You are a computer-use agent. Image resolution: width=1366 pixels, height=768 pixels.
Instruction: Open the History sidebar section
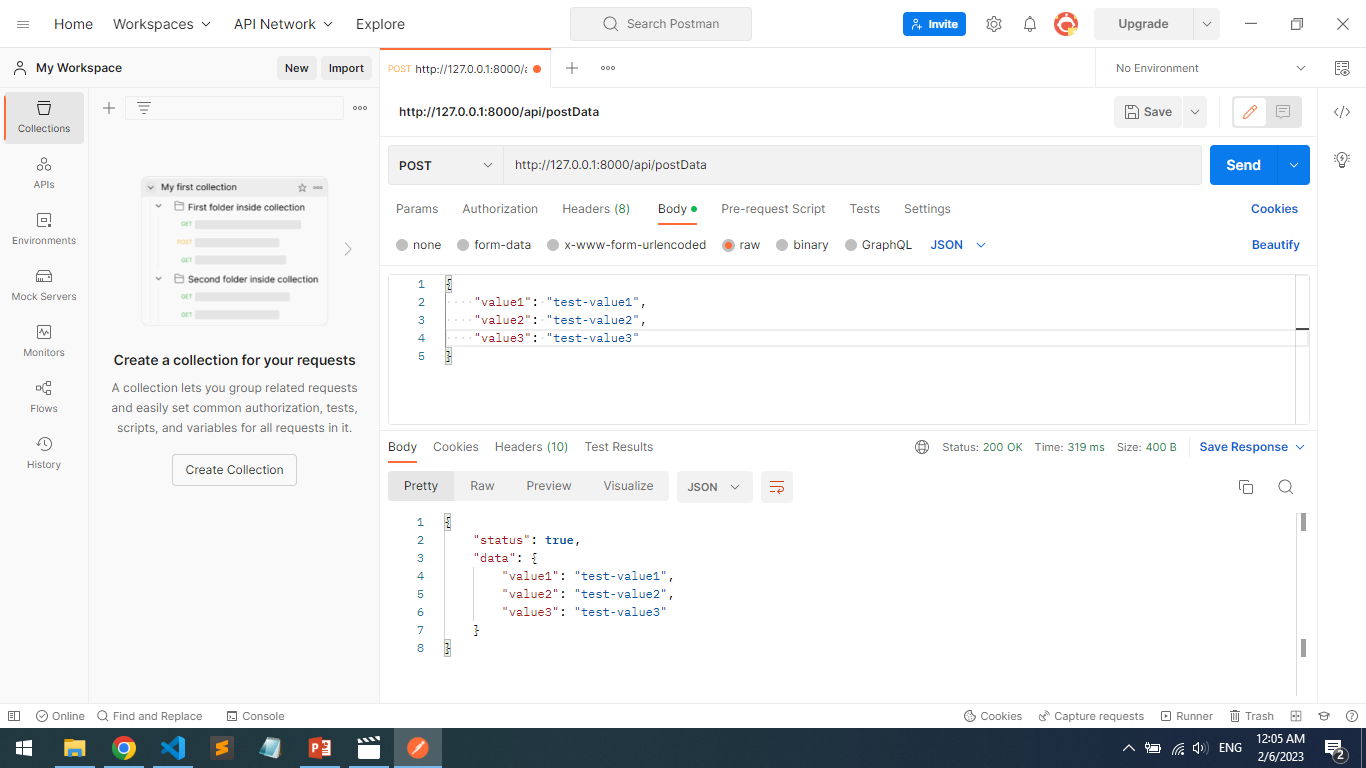coord(44,453)
